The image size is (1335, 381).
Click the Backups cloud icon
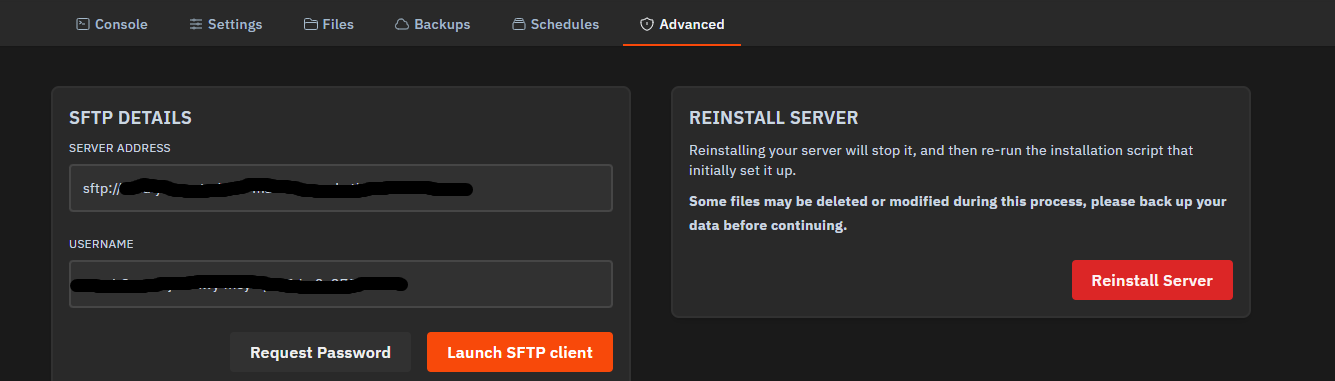coord(402,24)
